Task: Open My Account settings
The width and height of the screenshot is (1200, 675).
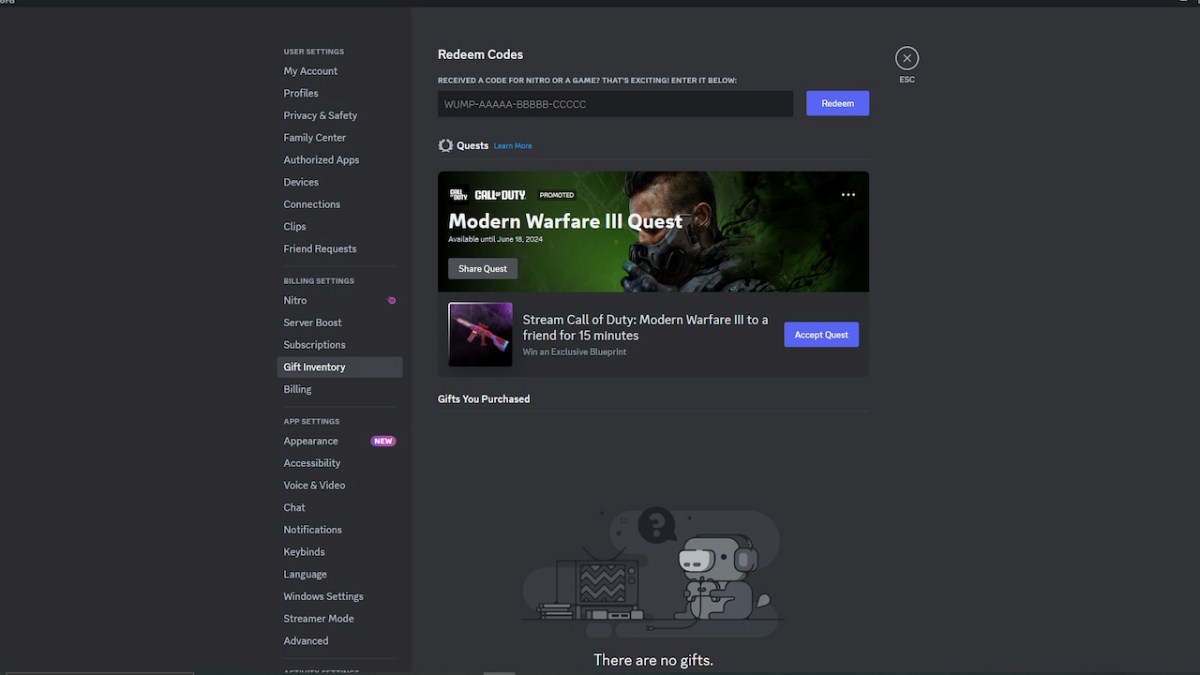Action: [x=310, y=71]
